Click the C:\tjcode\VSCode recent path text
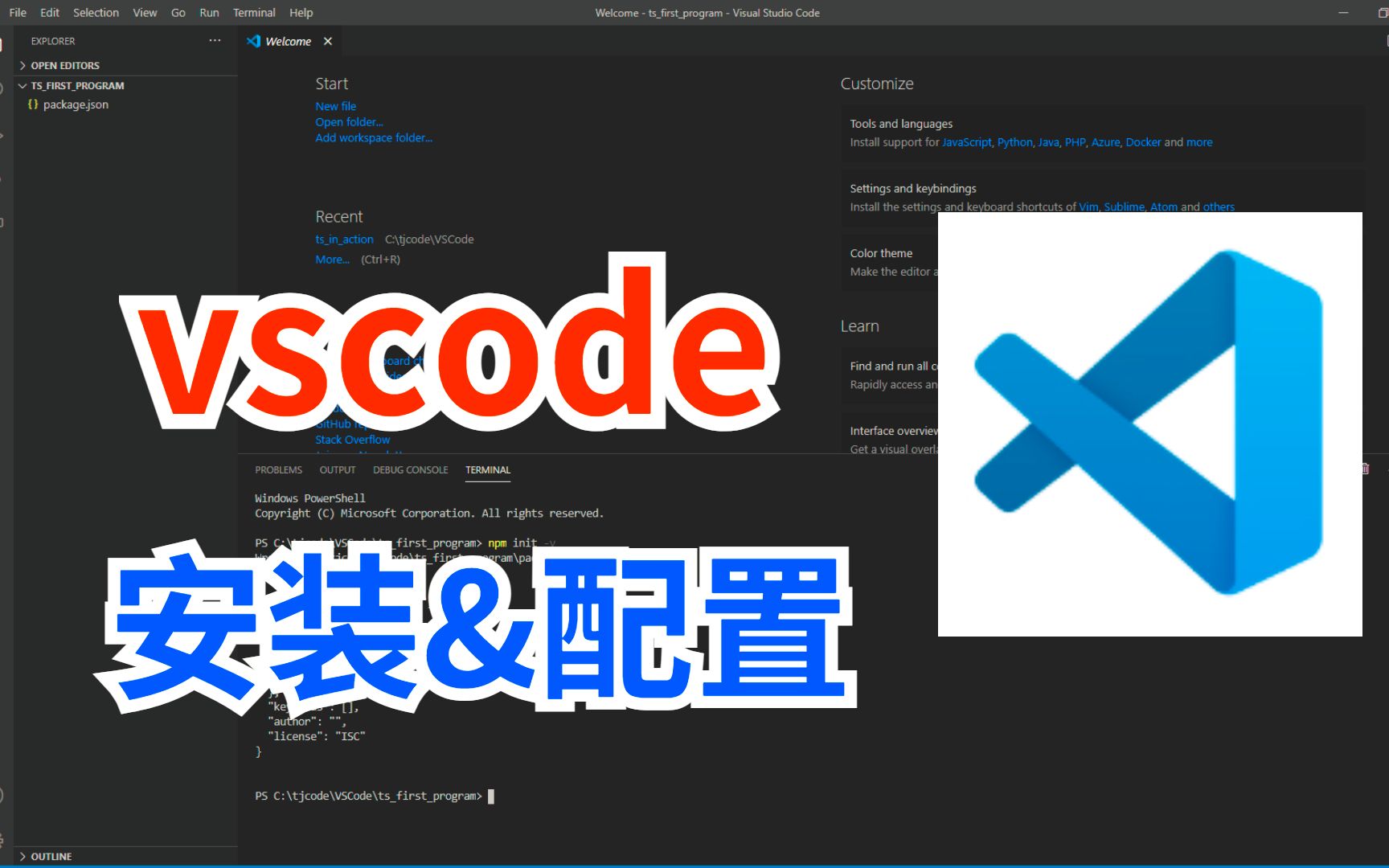The image size is (1389, 868). [x=429, y=240]
